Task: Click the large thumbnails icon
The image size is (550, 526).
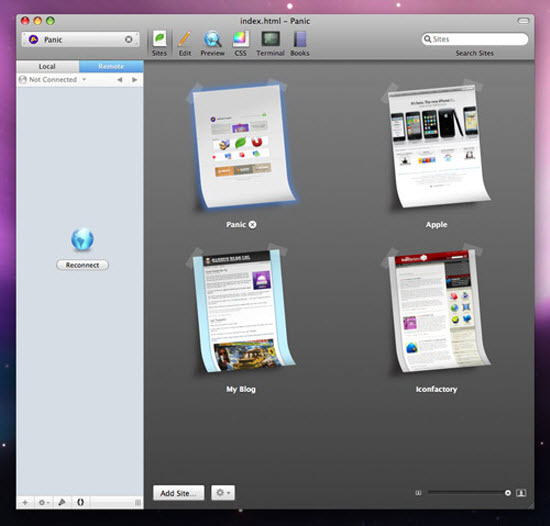Action: point(521,493)
